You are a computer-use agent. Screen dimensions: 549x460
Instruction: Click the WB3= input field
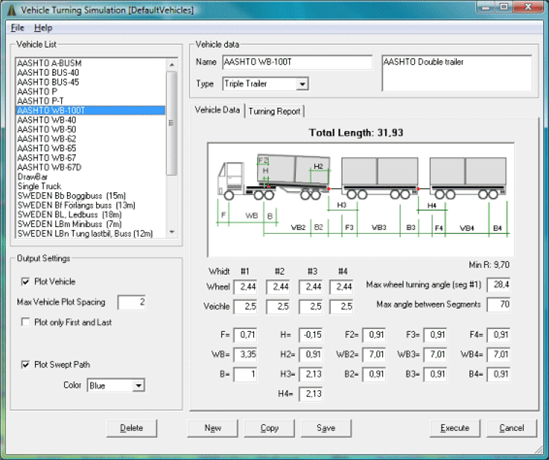click(x=435, y=355)
